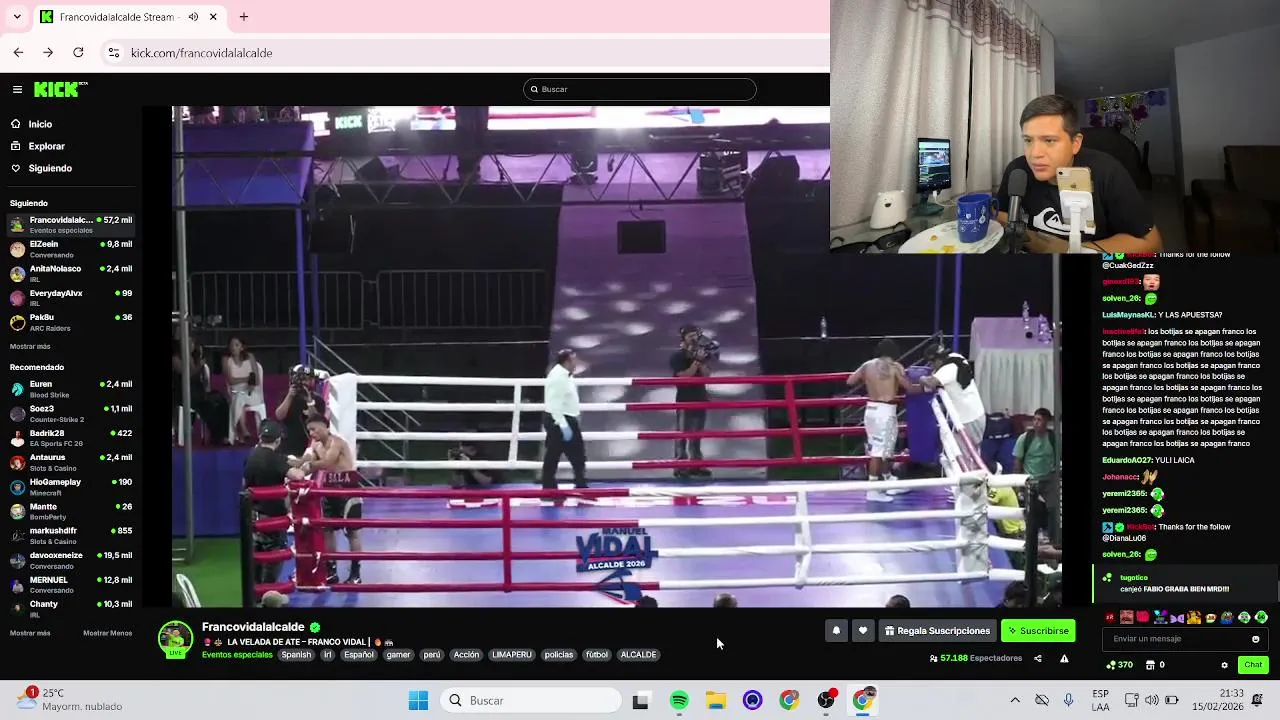Go back in the browser
The height and width of the screenshot is (720, 1280).
[x=18, y=52]
